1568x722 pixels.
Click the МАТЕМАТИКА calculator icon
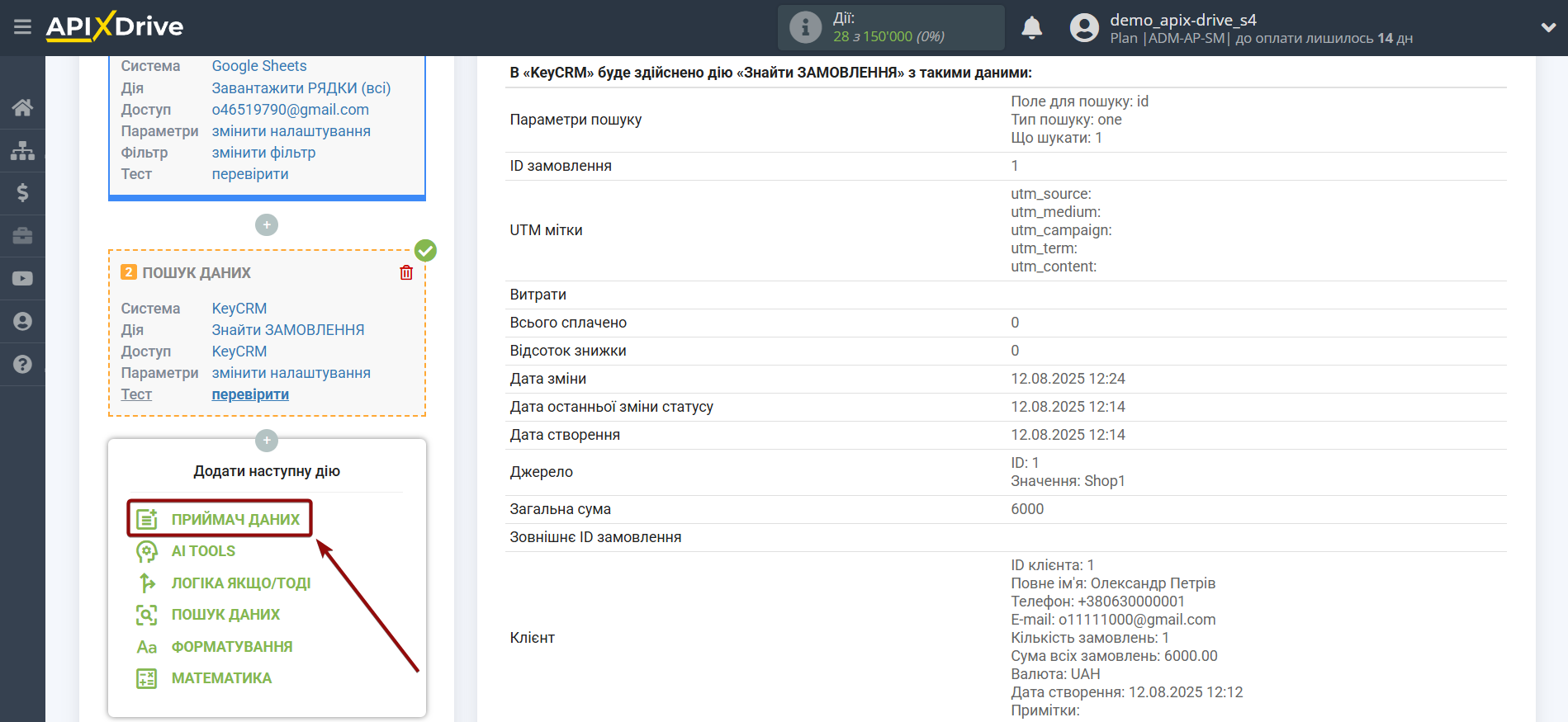click(147, 678)
